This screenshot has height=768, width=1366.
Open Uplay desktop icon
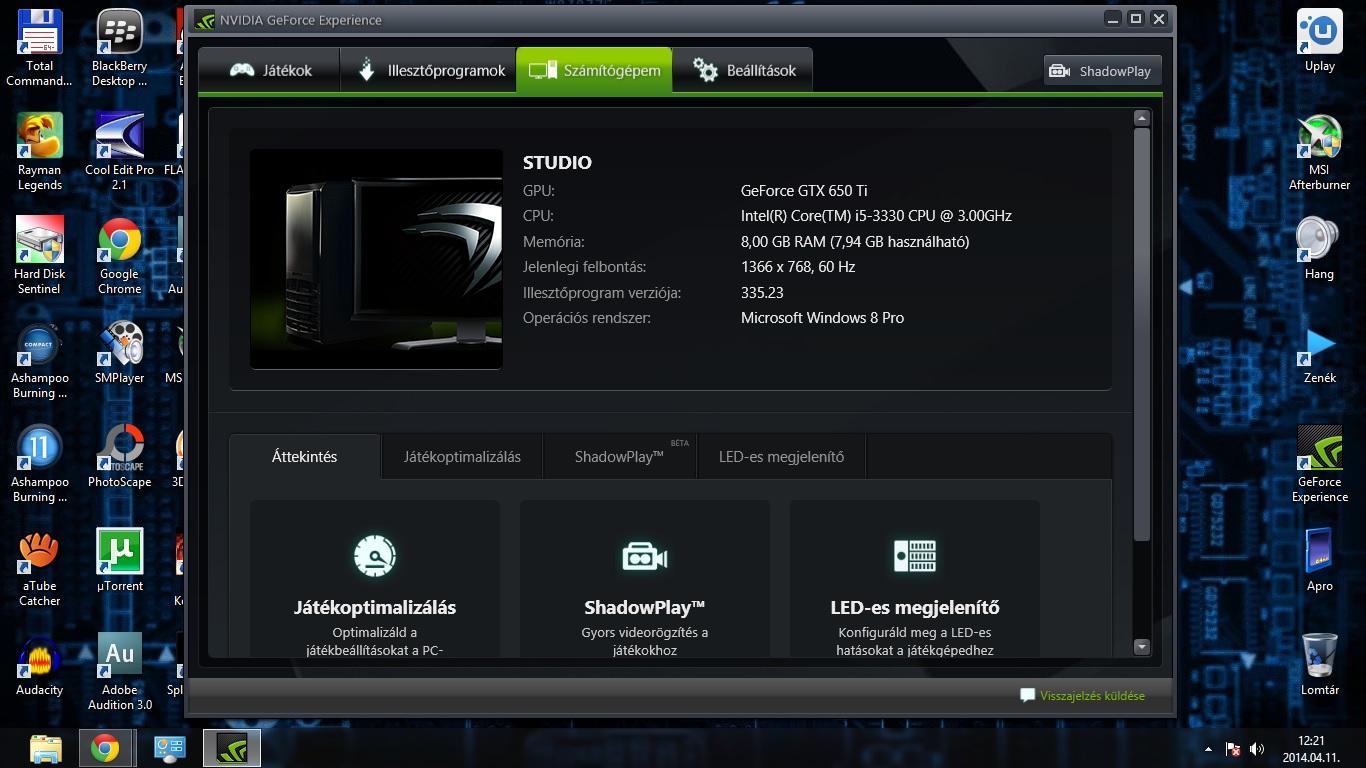click(x=1320, y=41)
